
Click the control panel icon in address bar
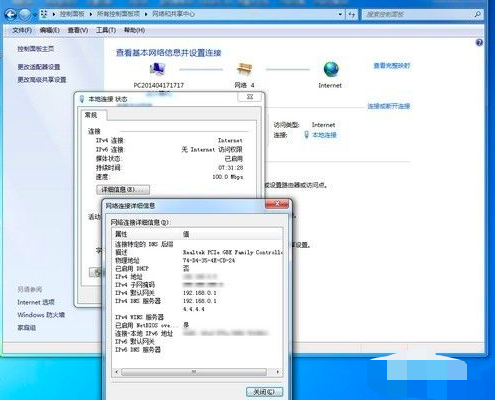click(x=44, y=14)
